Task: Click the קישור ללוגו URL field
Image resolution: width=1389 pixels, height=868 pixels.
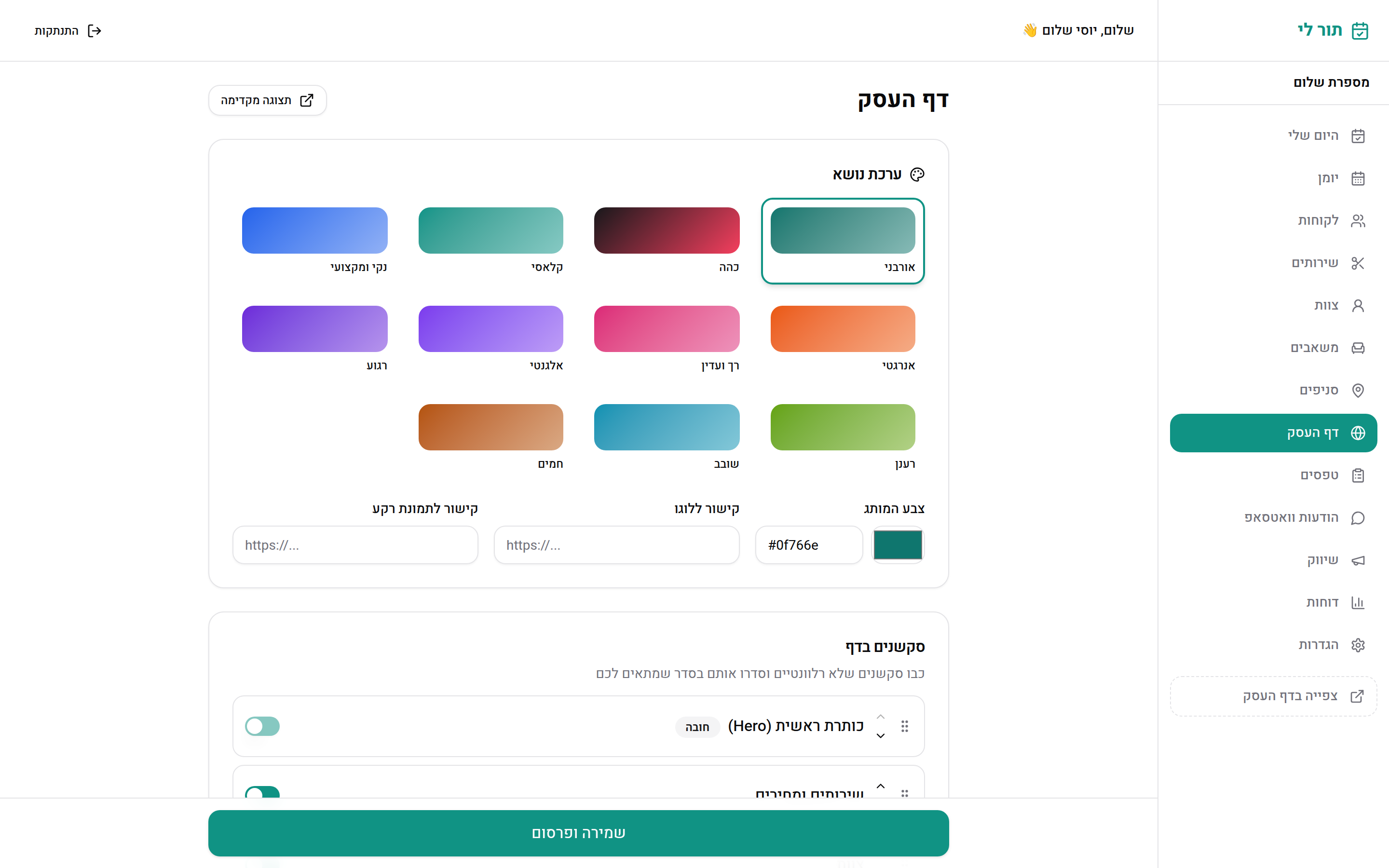Action: click(616, 545)
